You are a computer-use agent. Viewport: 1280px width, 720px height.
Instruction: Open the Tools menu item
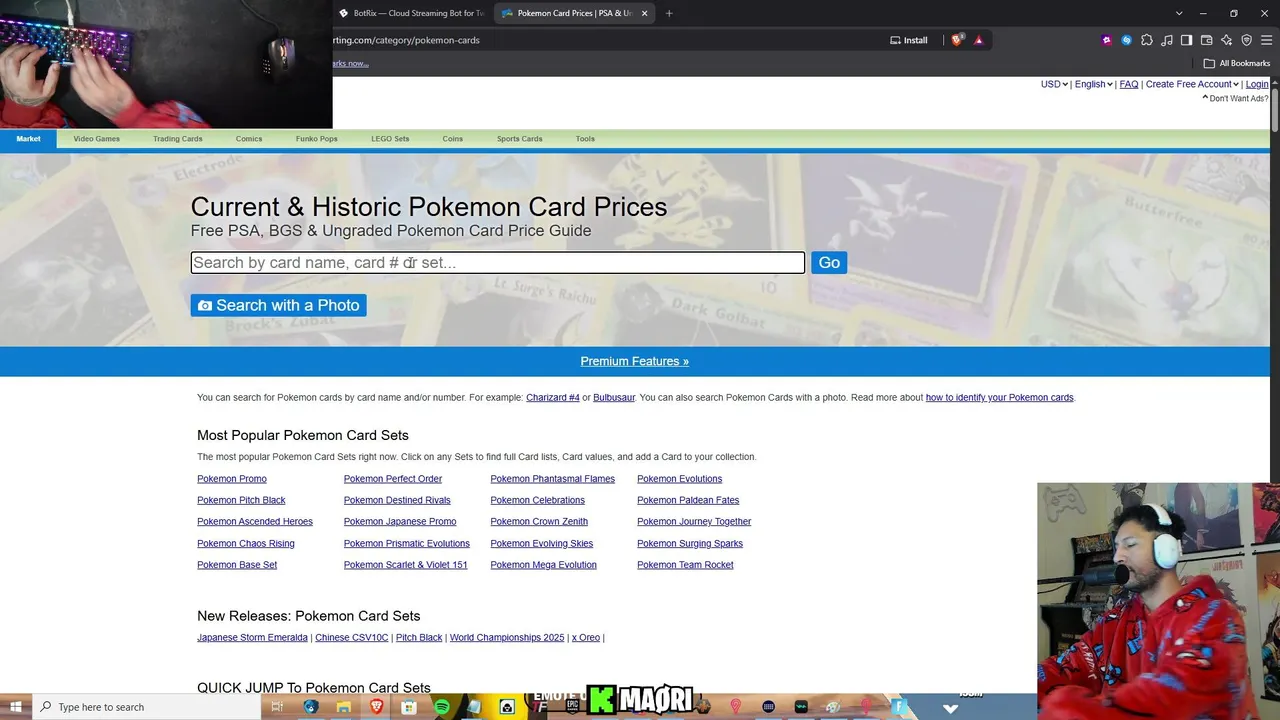tap(585, 139)
